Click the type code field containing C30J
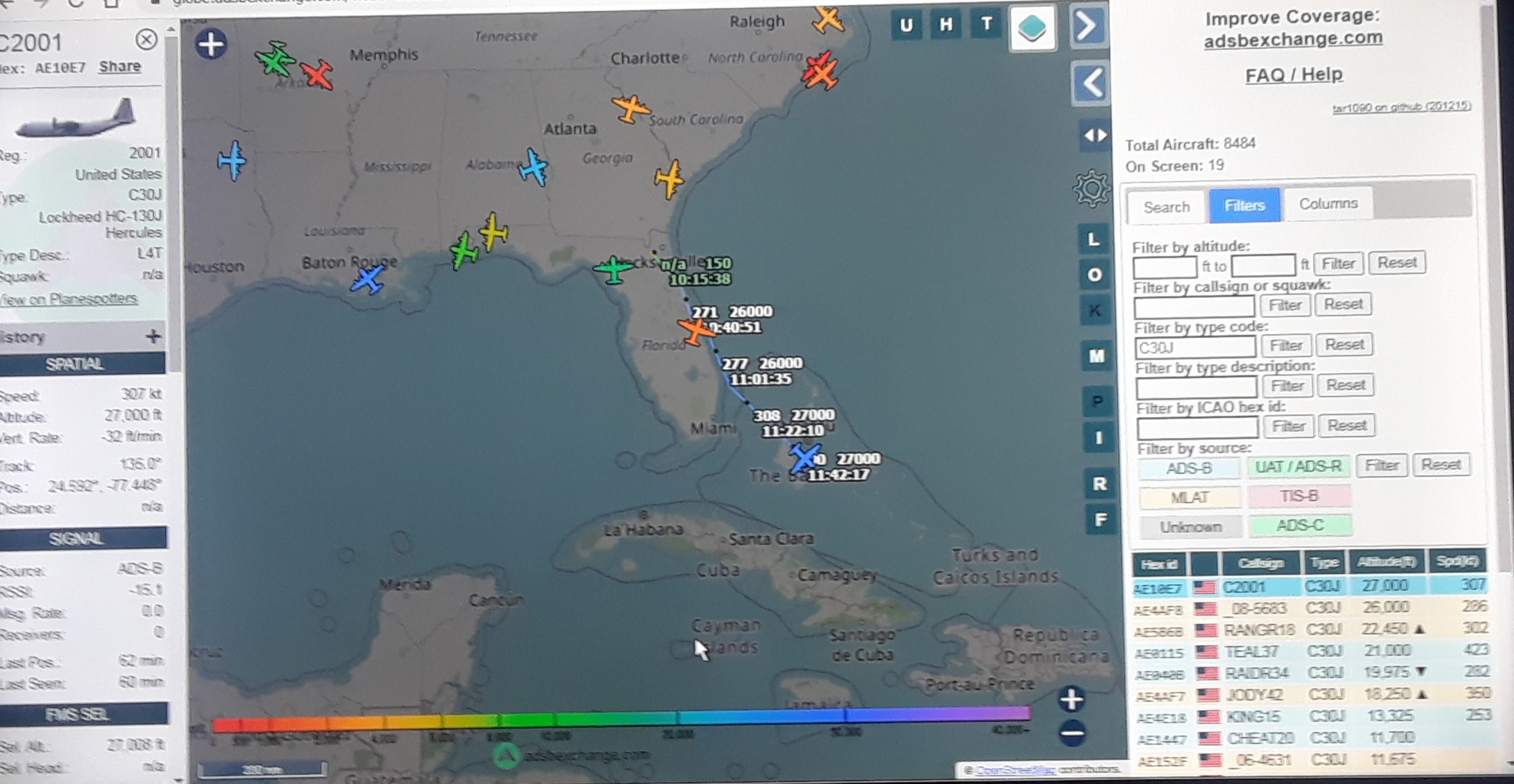 1195,347
